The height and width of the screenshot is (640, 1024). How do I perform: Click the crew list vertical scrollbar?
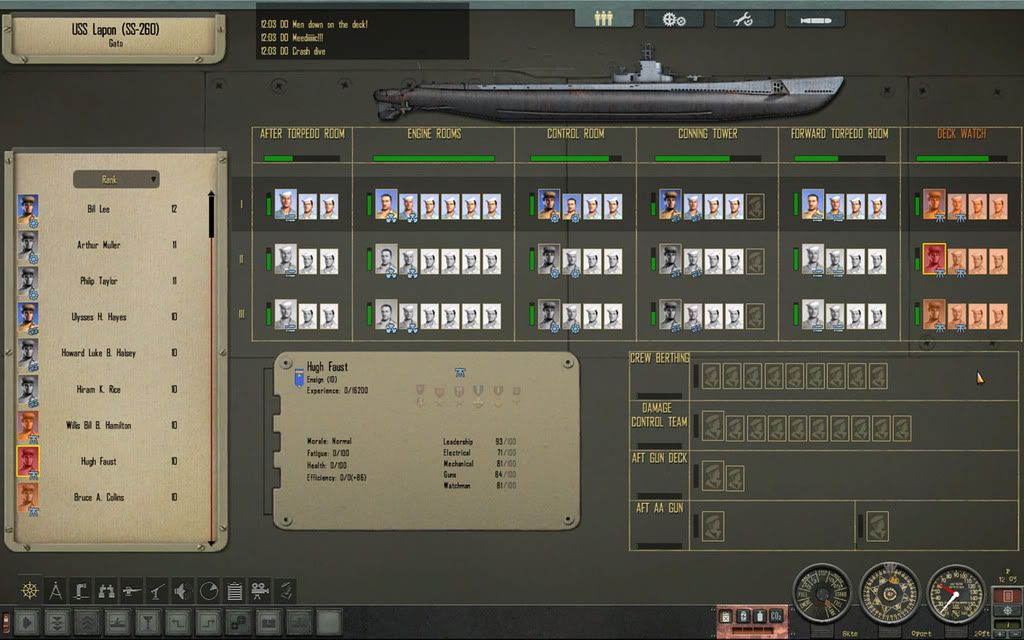(212, 368)
